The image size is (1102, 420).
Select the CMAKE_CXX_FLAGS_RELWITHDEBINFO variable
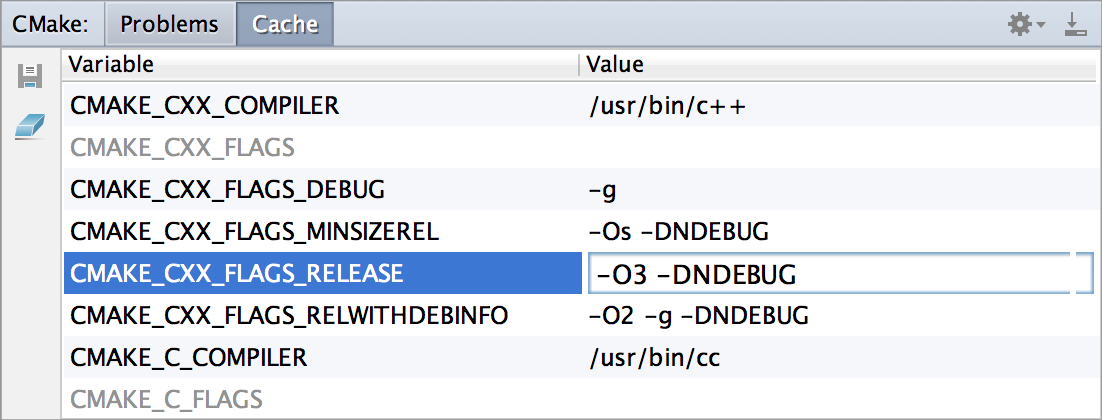click(289, 316)
